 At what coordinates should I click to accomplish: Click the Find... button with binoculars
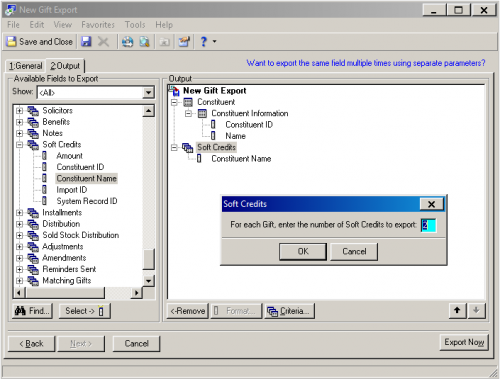pos(32,311)
